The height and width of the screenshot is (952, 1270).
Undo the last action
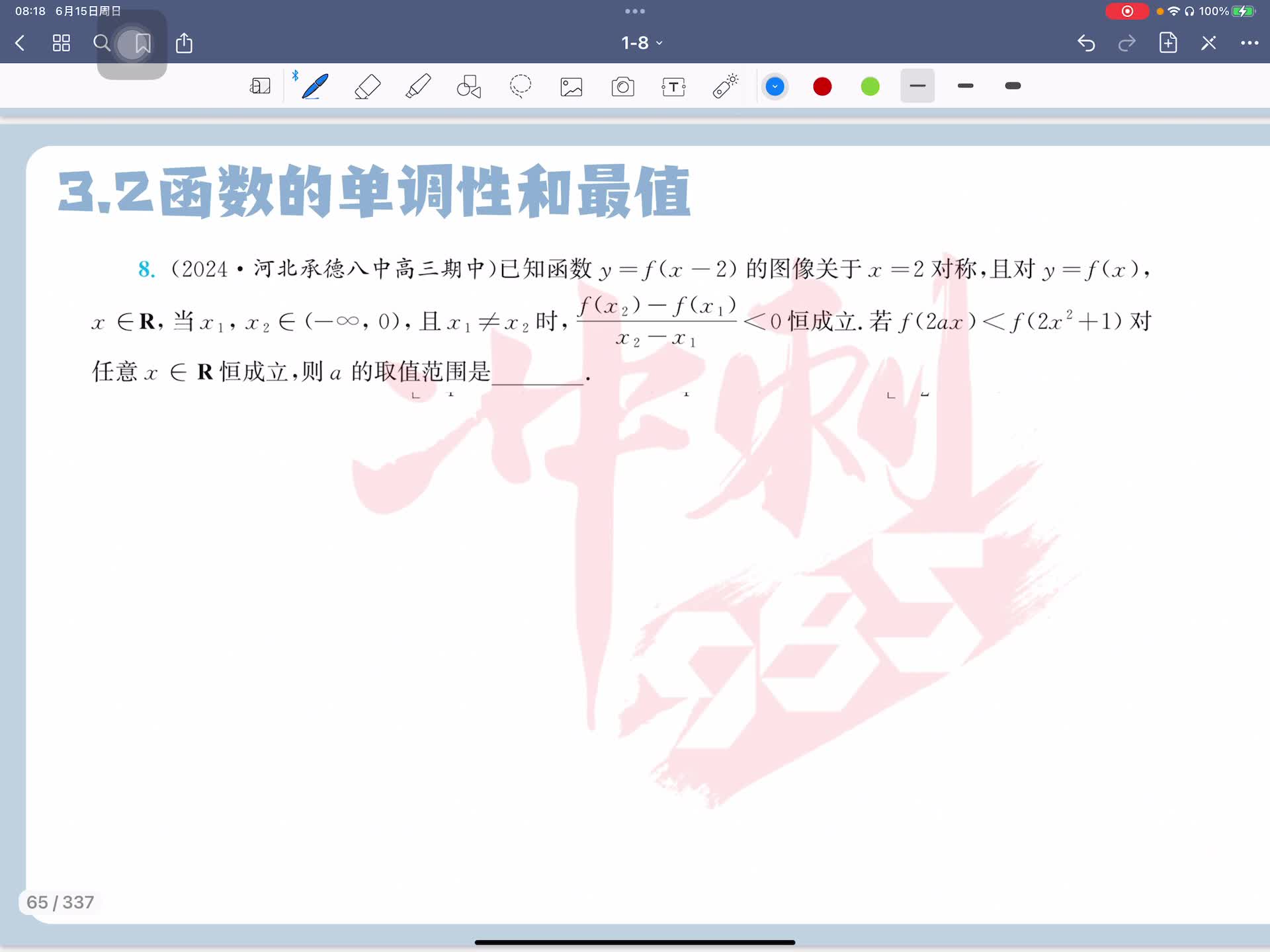pos(1086,44)
